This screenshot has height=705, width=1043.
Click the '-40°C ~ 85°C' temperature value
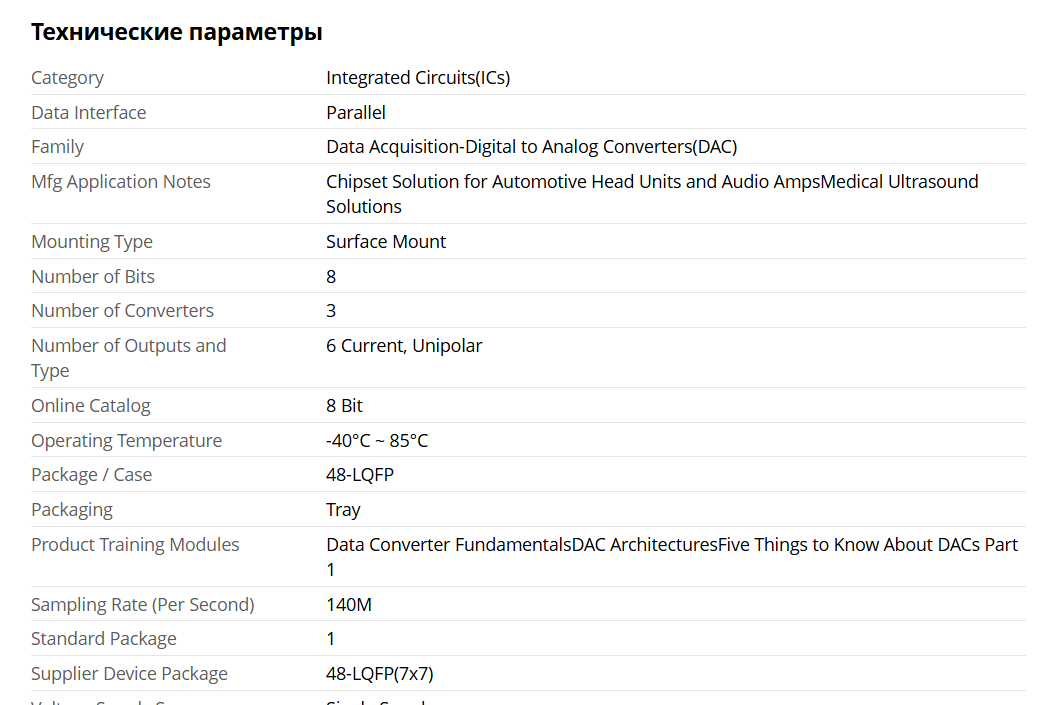click(376, 441)
